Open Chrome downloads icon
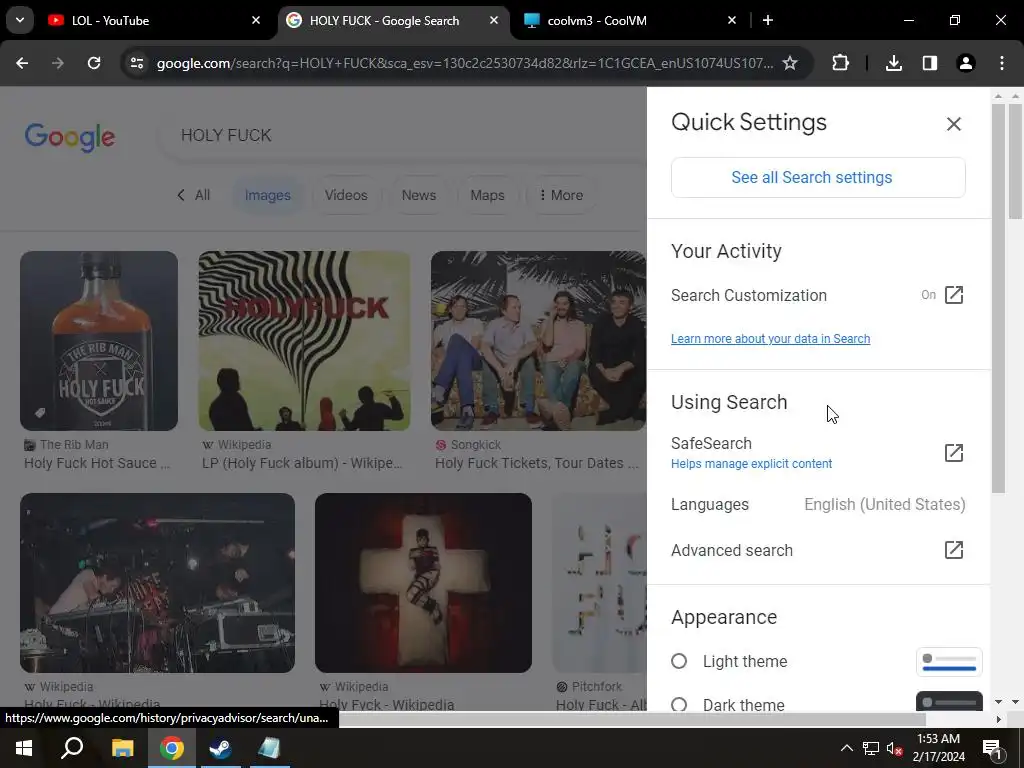1024x768 pixels. pos(893,63)
